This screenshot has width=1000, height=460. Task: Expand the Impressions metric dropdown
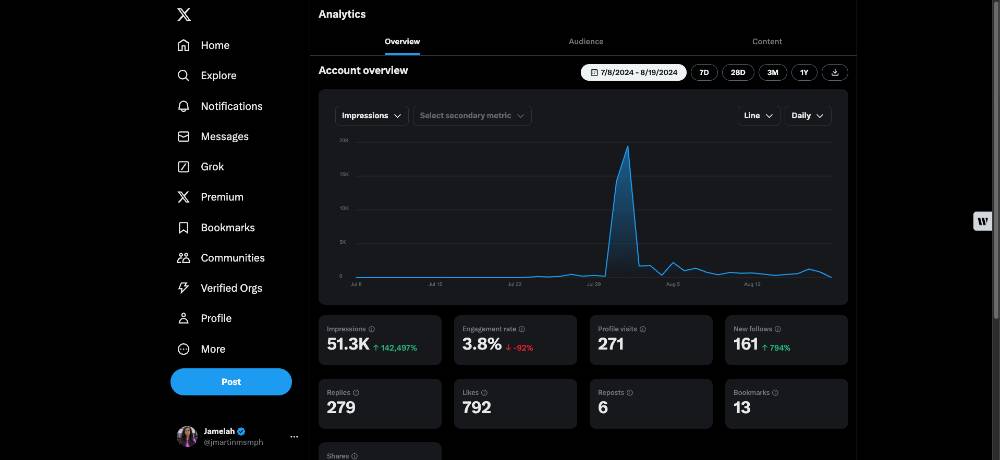point(372,115)
